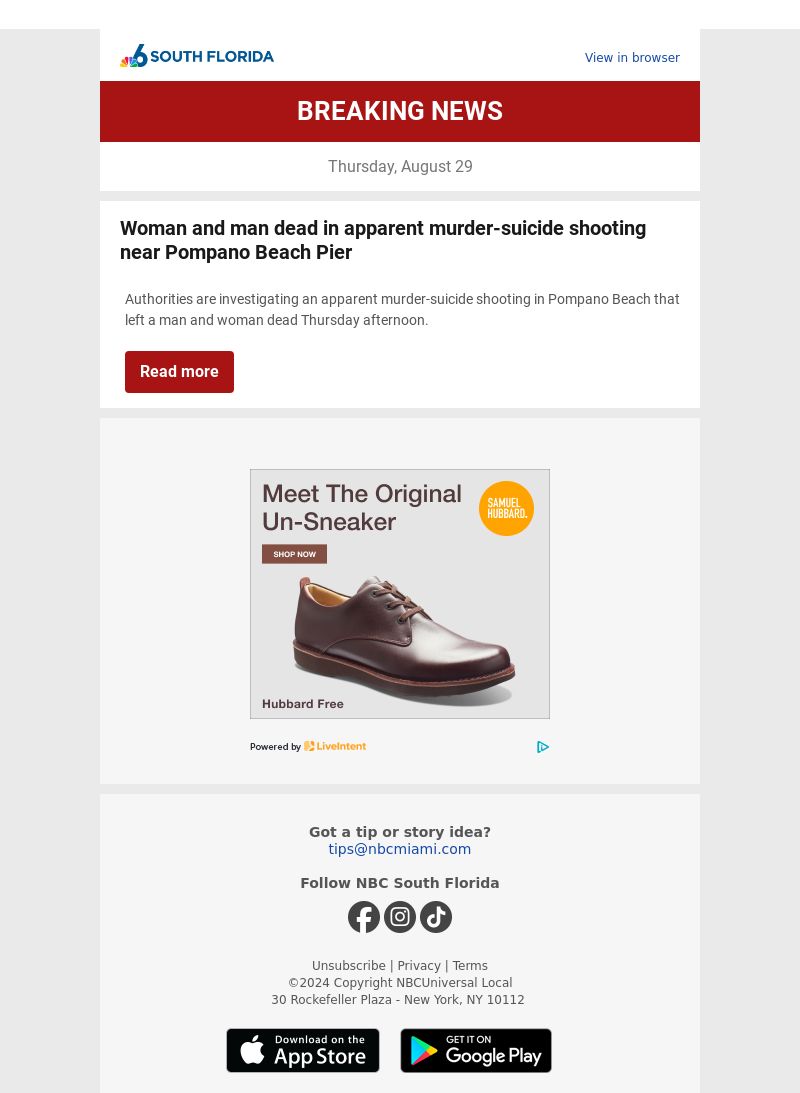Open the Instagram social icon
Image resolution: width=800 pixels, height=1093 pixels.
400,917
